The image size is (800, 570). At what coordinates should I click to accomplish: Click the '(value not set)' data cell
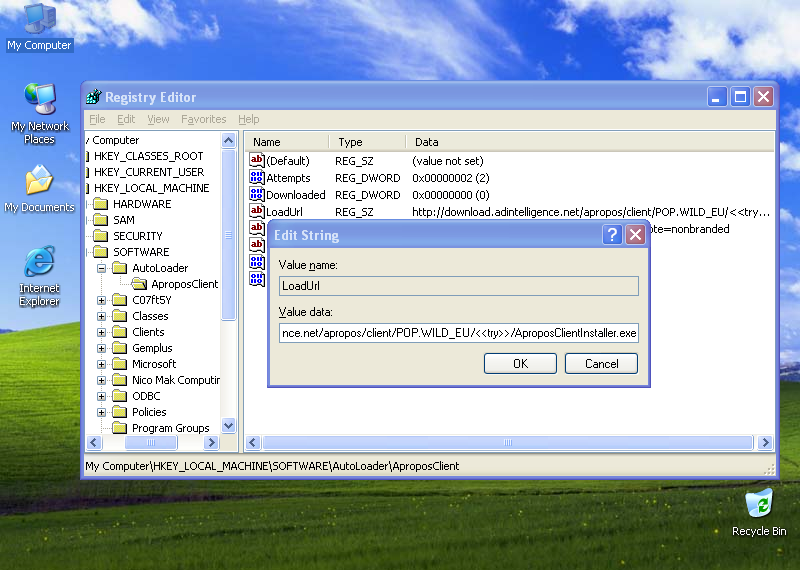coord(447,161)
